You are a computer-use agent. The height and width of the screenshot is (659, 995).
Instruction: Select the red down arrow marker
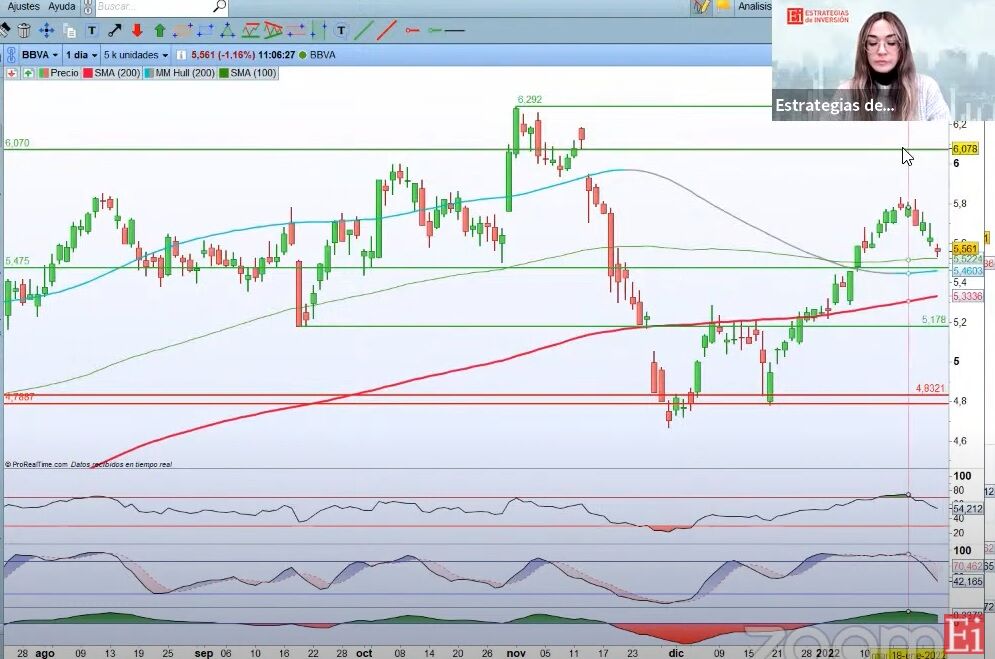pyautogui.click(x=137, y=30)
